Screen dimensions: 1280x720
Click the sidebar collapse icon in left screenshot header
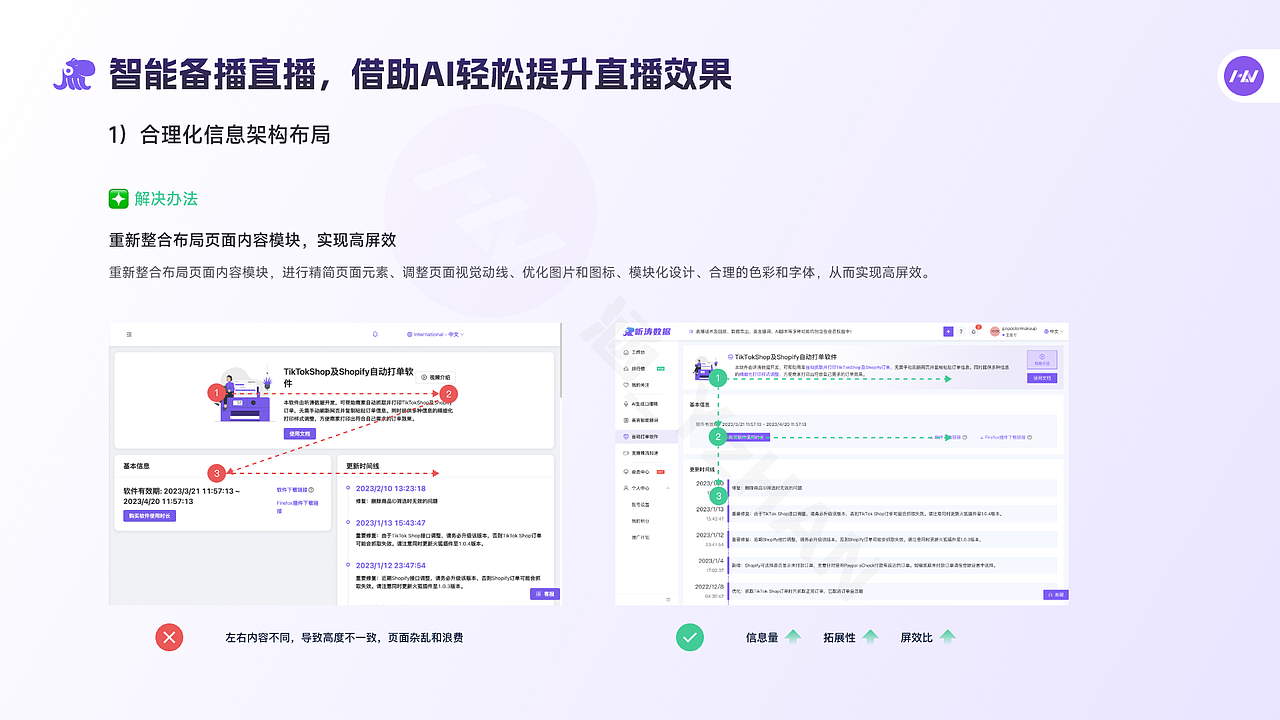(x=129, y=334)
